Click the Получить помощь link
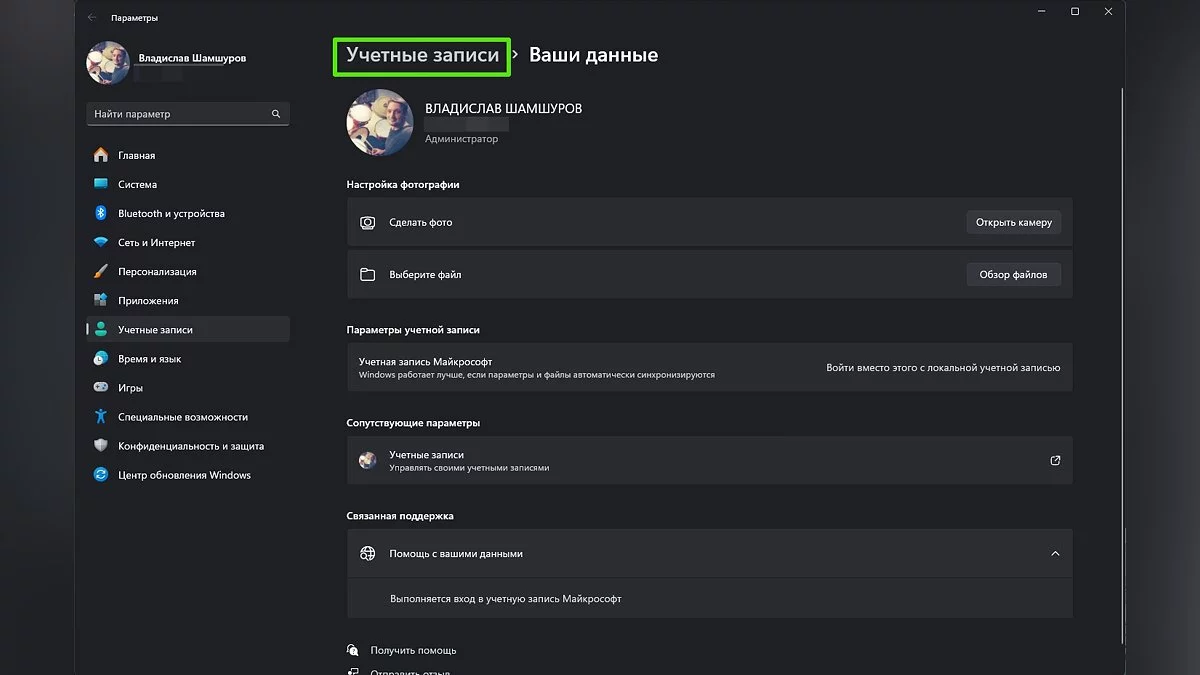Viewport: 1200px width, 675px height. pos(413,650)
